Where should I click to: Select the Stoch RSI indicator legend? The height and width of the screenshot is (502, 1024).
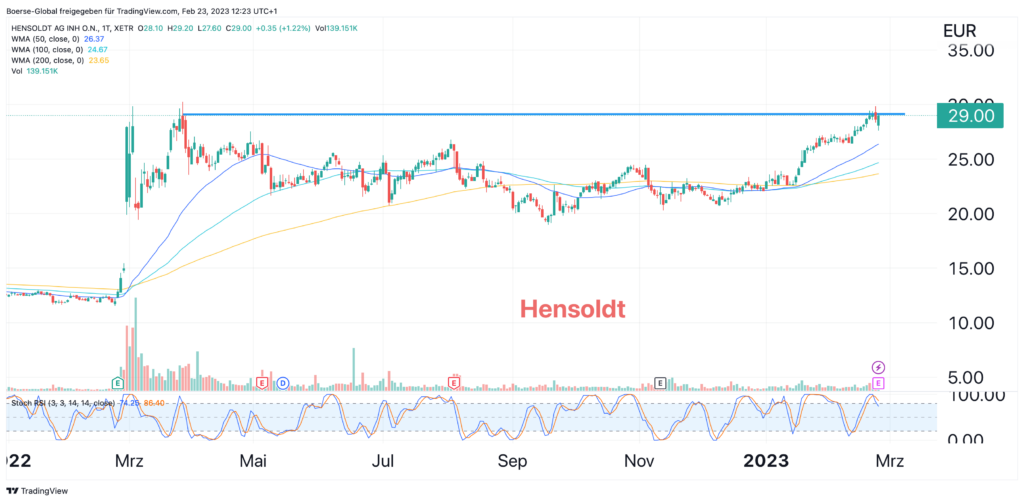[86, 403]
